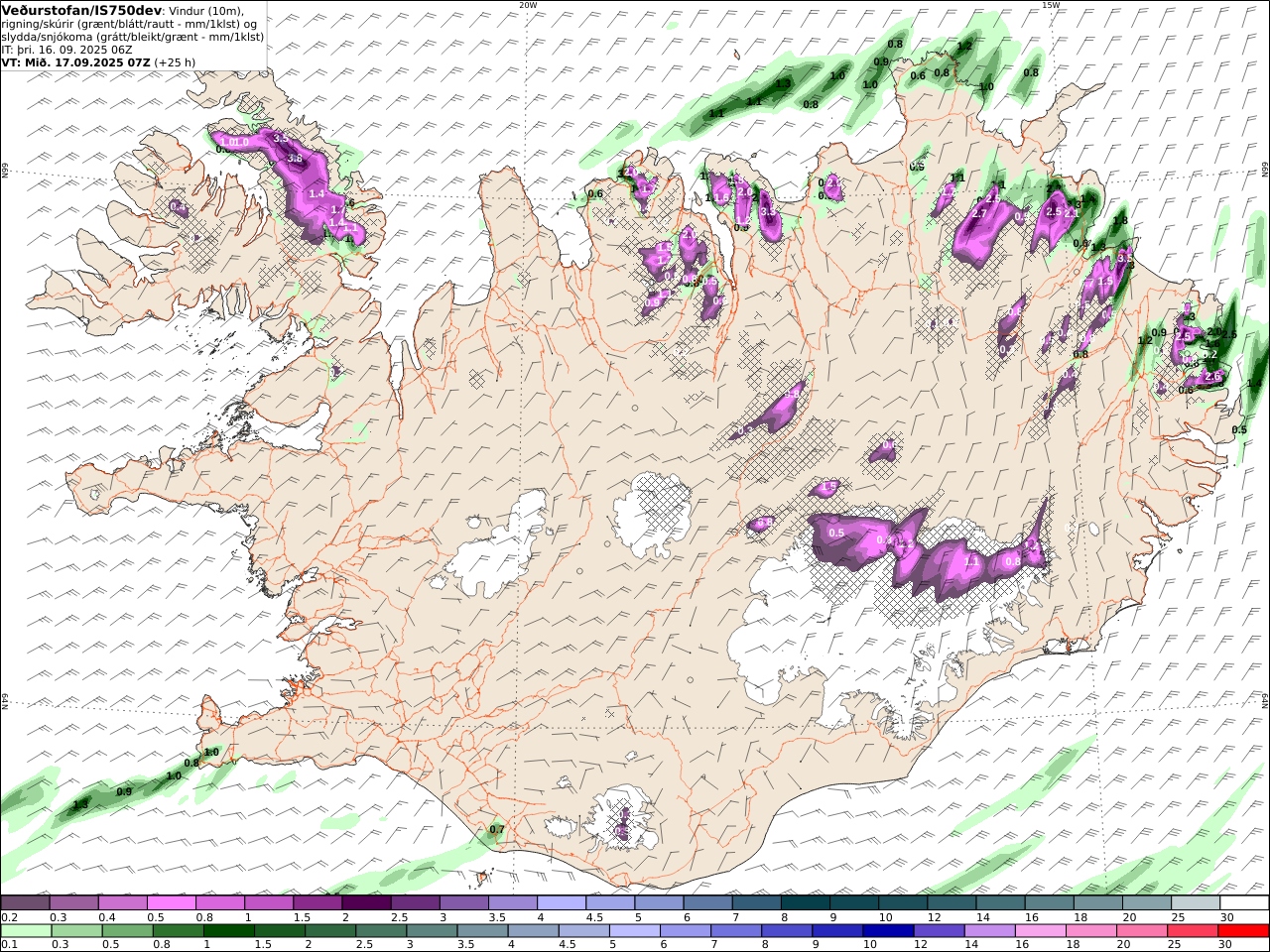Click the '(+25 h)' forecast offset text
This screenshot has width=1270, height=952.
click(175, 61)
